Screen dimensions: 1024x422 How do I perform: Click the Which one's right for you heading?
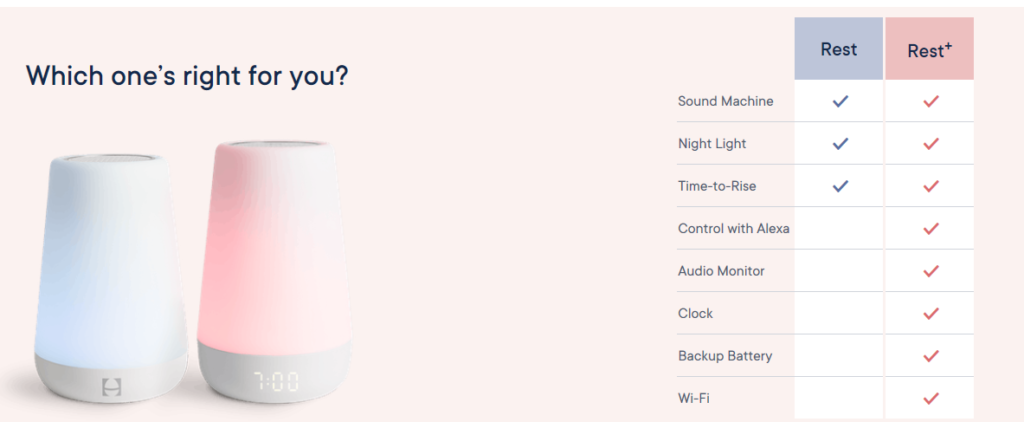(187, 76)
